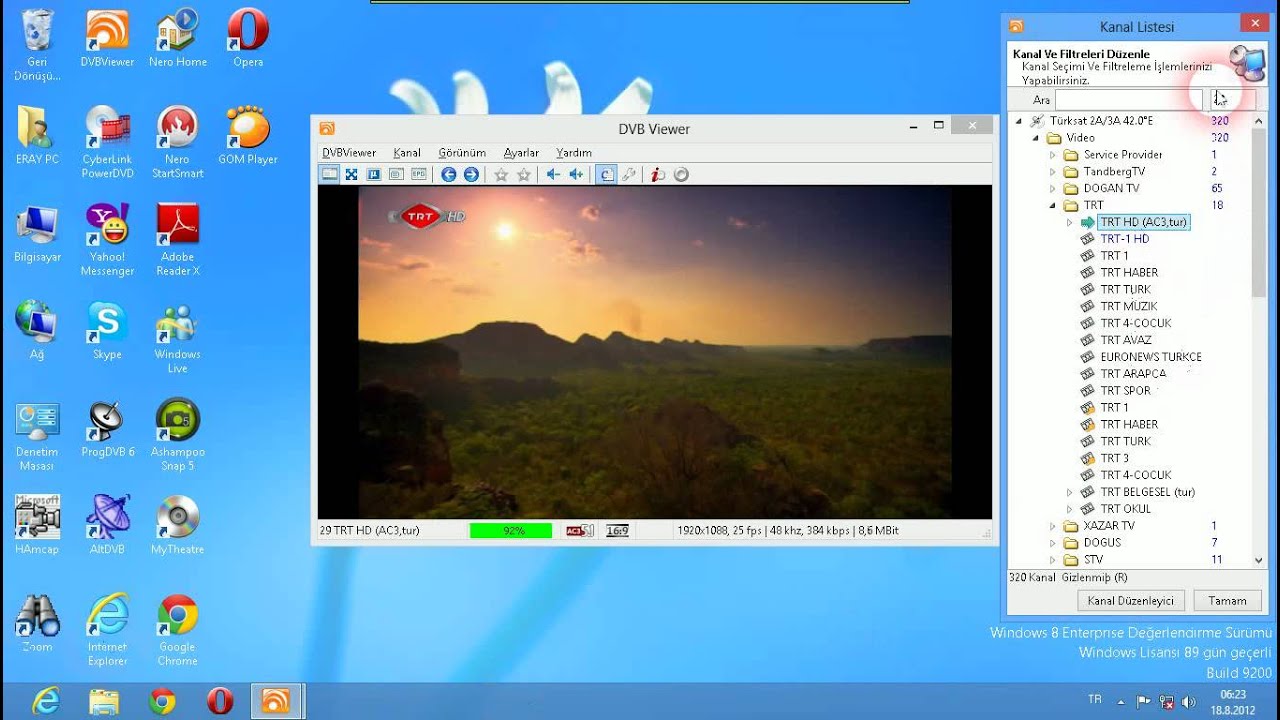This screenshot has height=720, width=1280.
Task: Raise volume with the speaker plus icon
Action: pos(576,174)
